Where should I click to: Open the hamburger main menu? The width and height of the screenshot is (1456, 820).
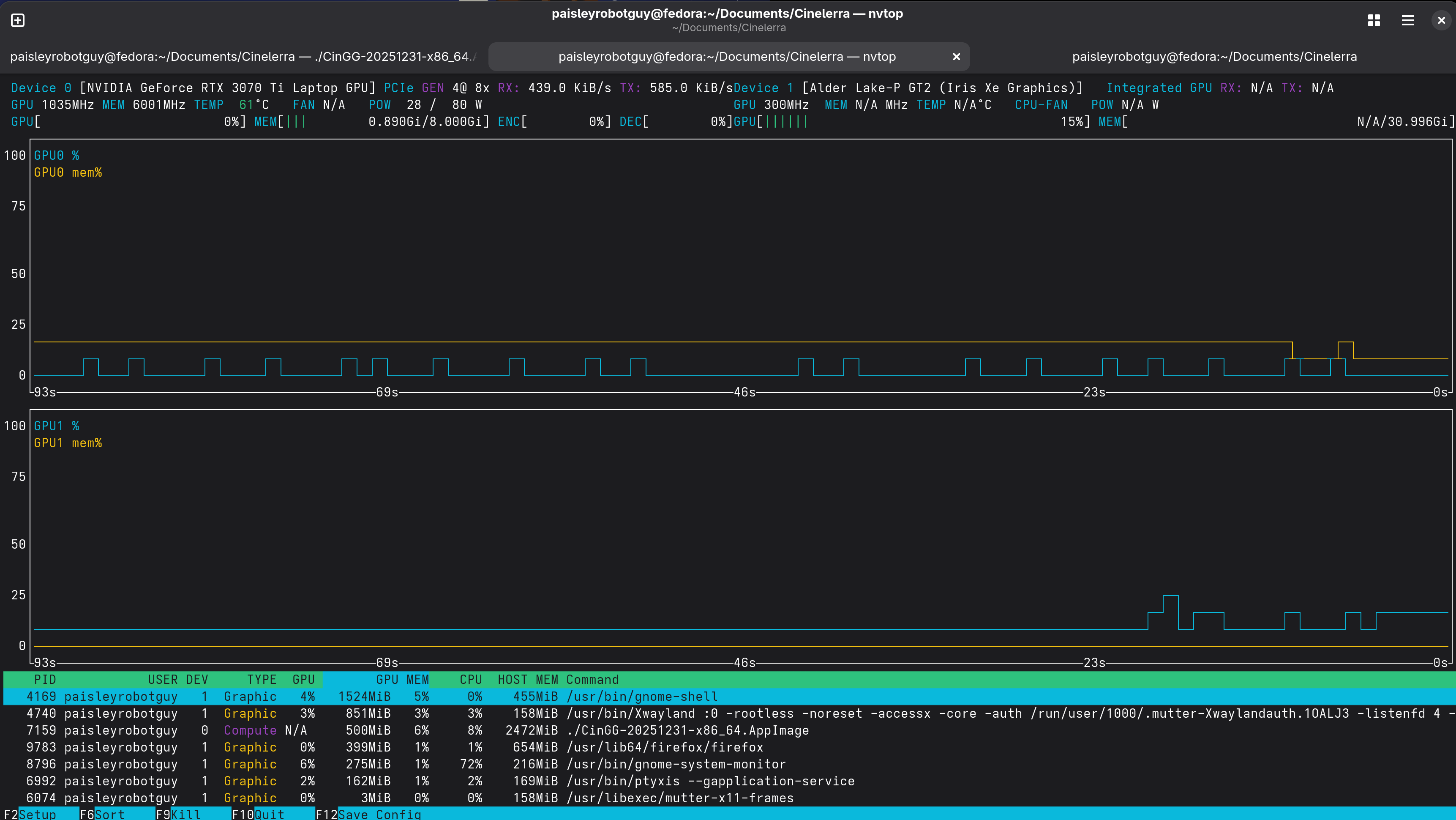(1407, 20)
